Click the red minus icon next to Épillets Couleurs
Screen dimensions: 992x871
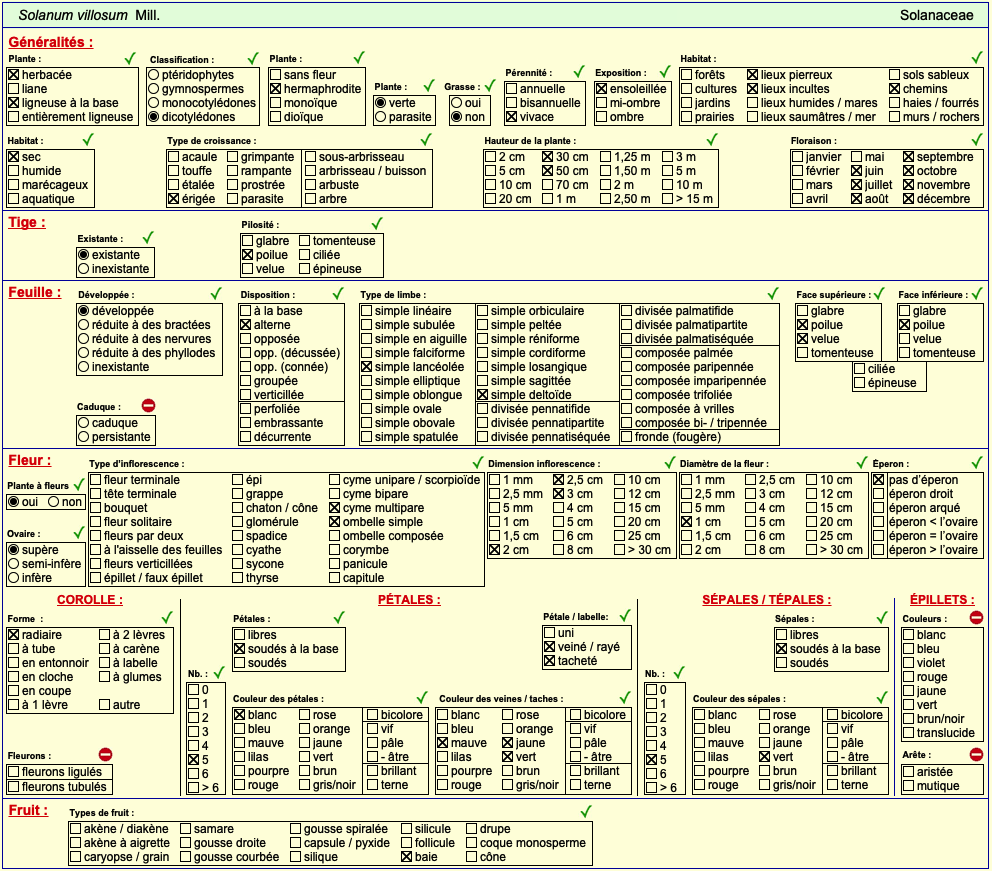coord(976,617)
